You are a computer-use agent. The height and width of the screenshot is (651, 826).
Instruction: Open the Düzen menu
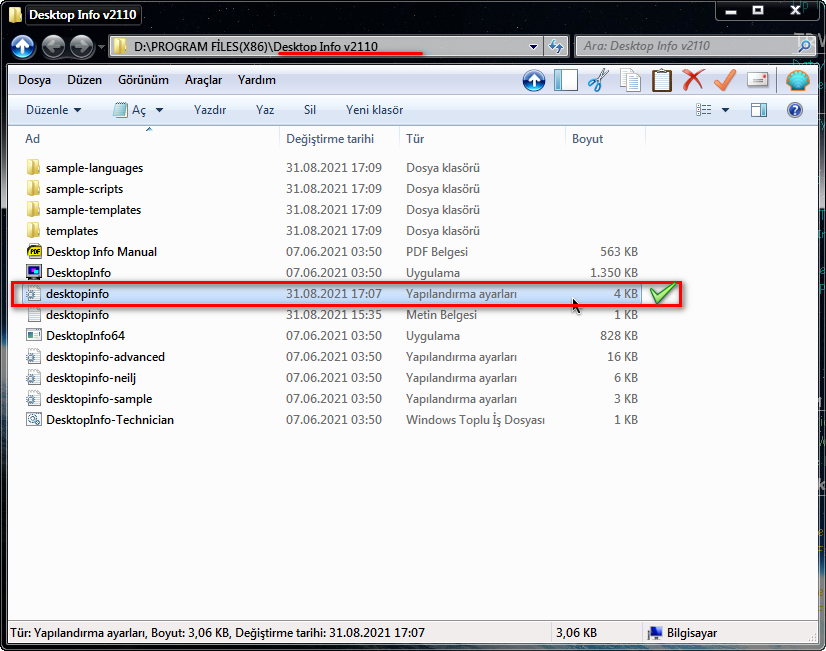click(x=84, y=80)
